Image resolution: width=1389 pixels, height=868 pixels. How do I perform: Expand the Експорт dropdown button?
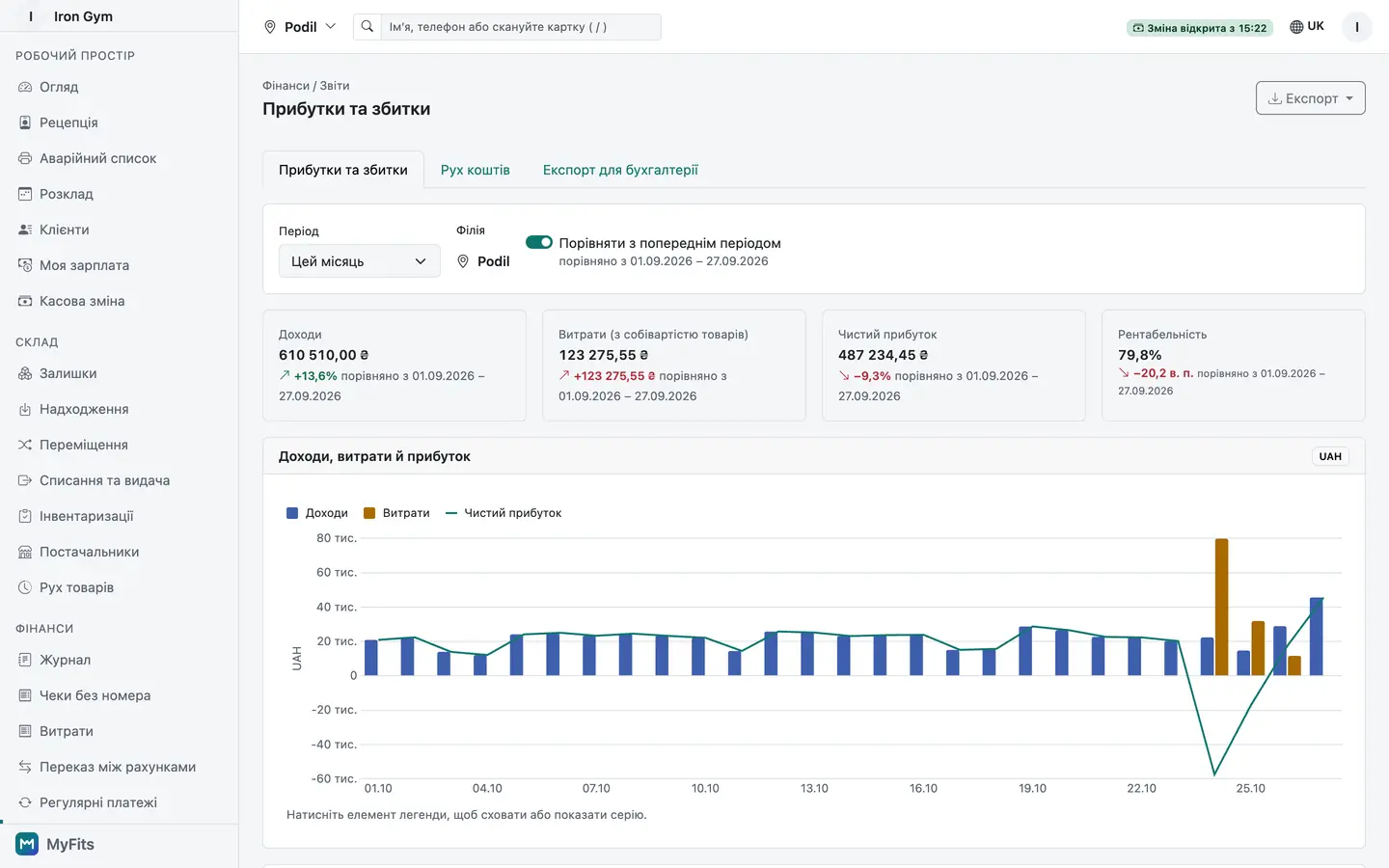coord(1311,98)
